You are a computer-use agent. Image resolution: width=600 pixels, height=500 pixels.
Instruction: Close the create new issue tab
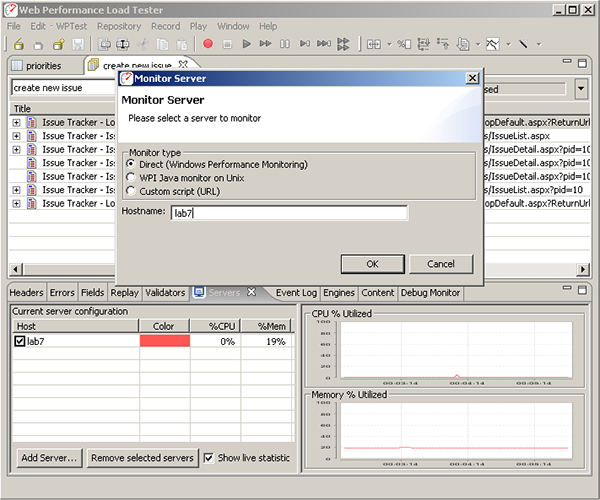[183, 64]
